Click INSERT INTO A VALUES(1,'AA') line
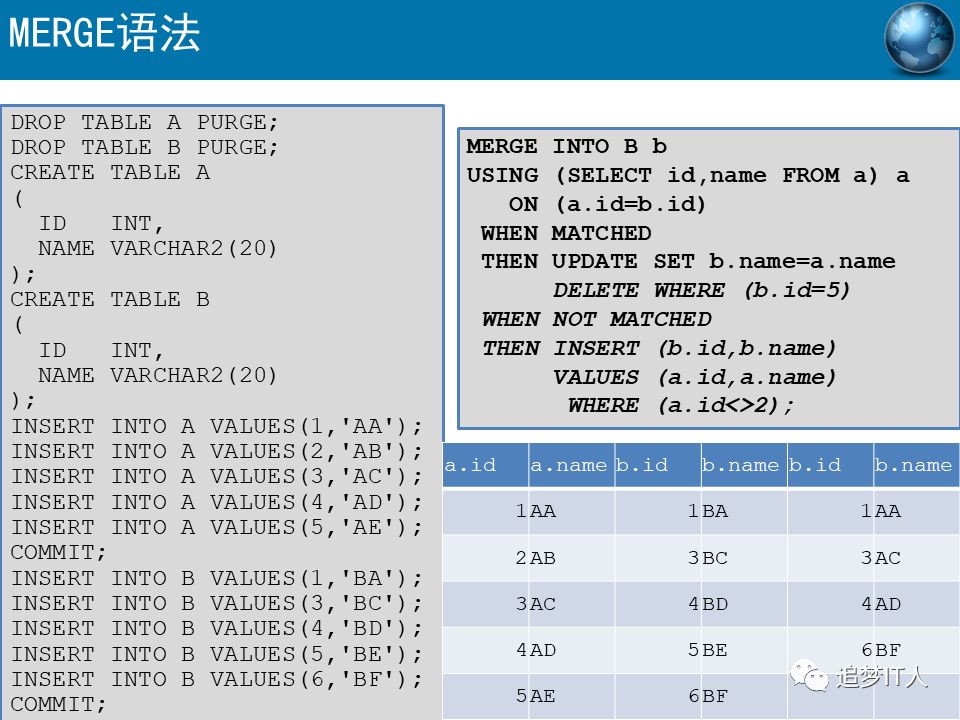Screen dimensions: 960x720 pos(217,426)
